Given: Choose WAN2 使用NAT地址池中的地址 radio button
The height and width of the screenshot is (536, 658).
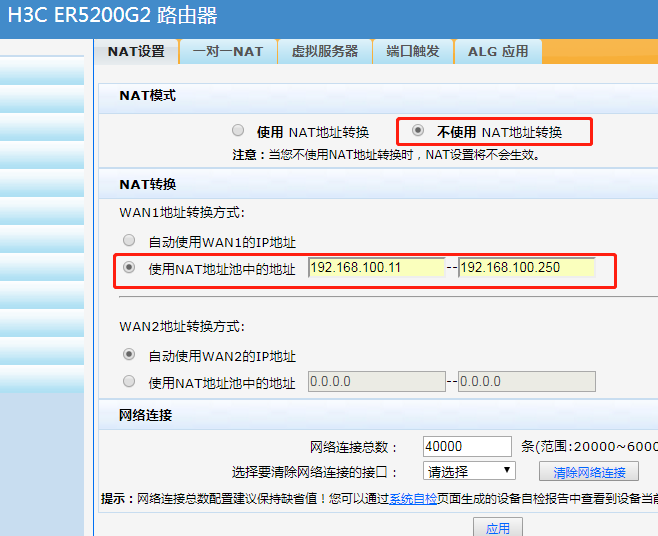Looking at the screenshot, I should coord(129,382).
